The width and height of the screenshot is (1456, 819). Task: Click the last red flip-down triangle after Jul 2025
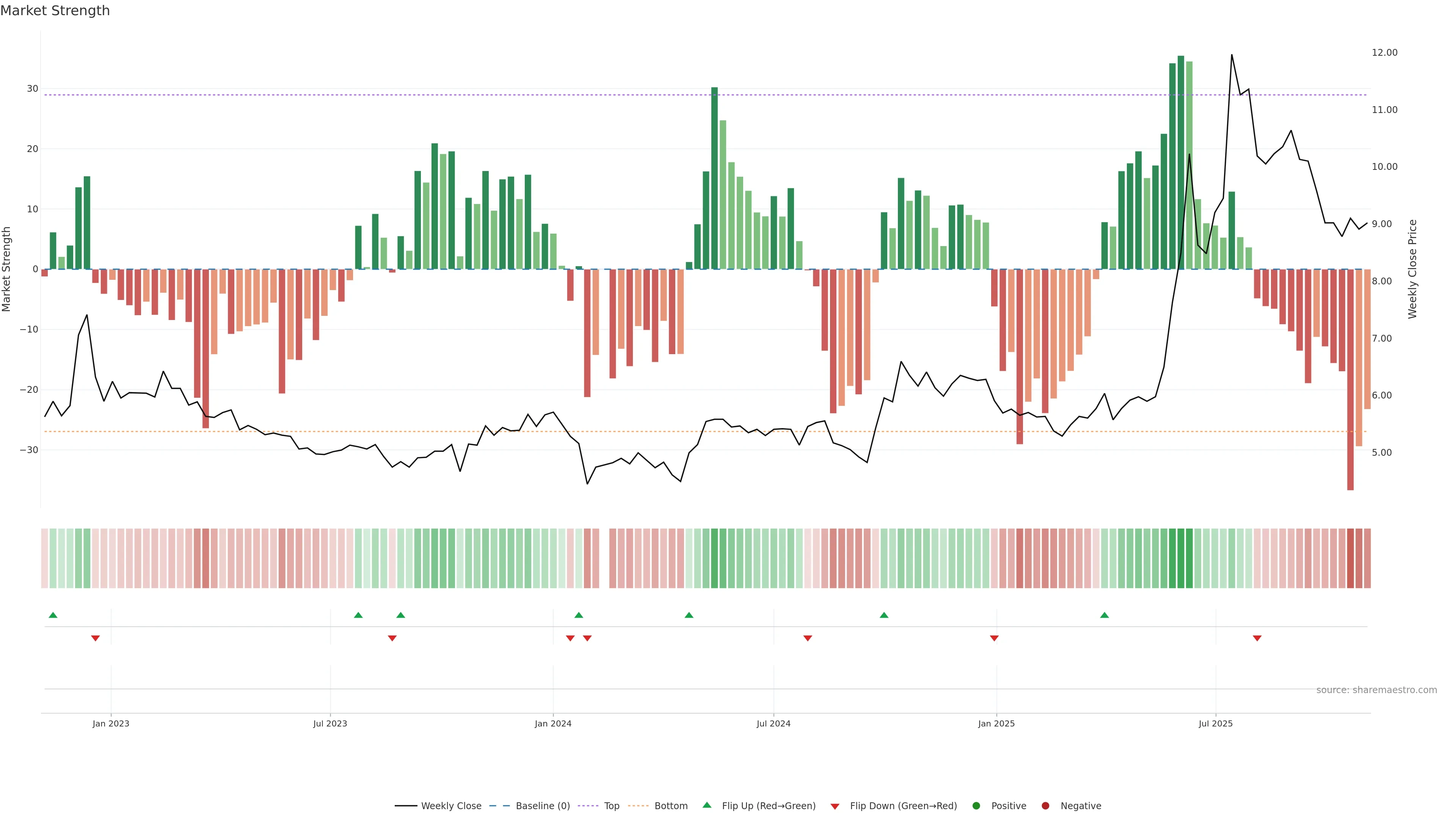click(x=1257, y=638)
